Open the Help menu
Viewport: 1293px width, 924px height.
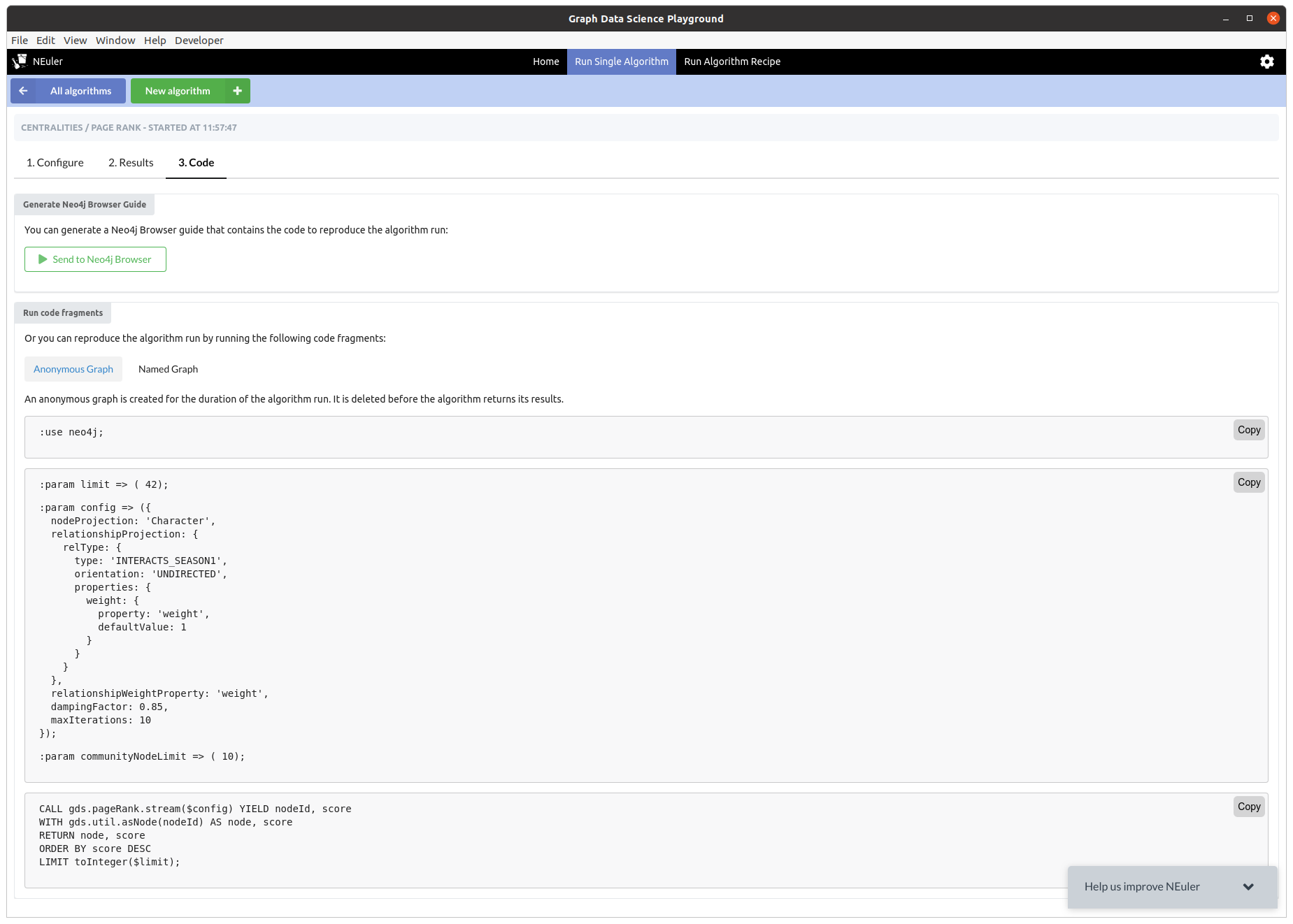click(155, 41)
